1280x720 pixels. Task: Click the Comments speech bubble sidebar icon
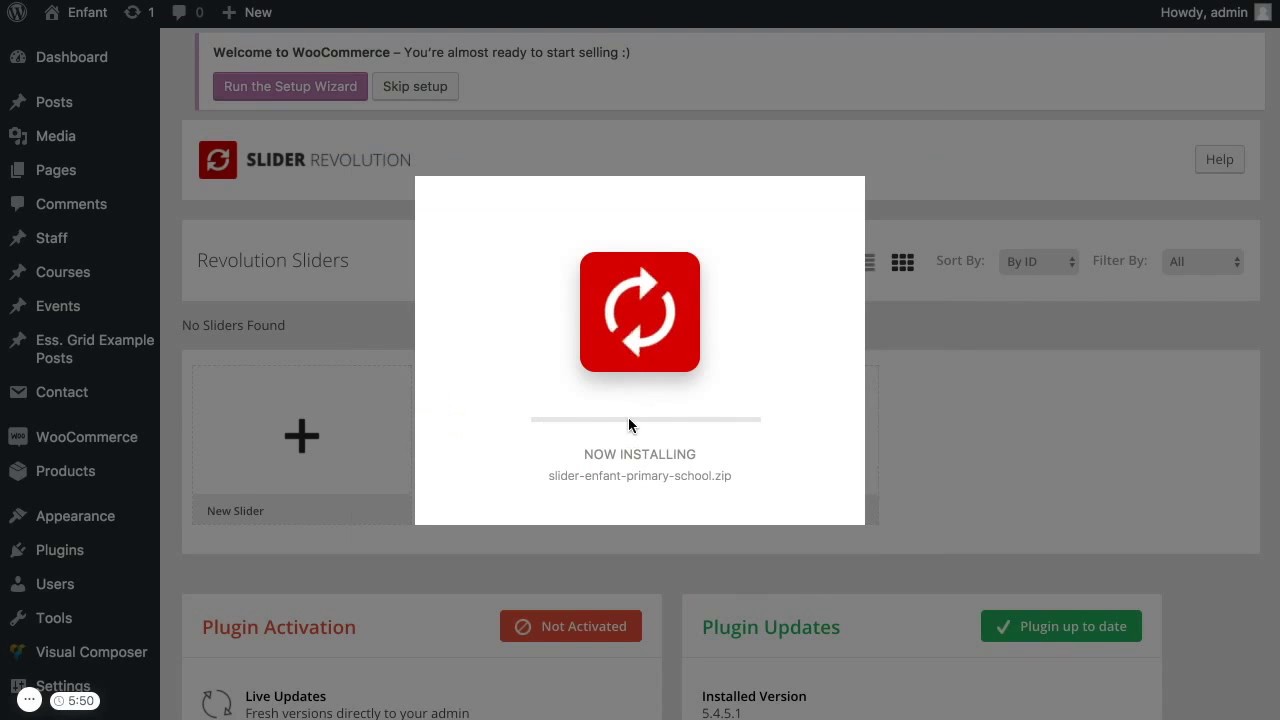click(17, 204)
